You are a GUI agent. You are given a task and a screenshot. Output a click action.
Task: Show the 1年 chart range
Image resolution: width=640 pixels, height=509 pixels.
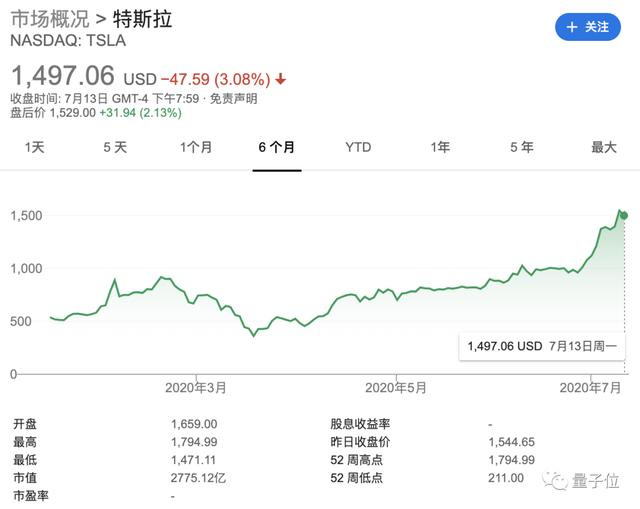tap(440, 147)
